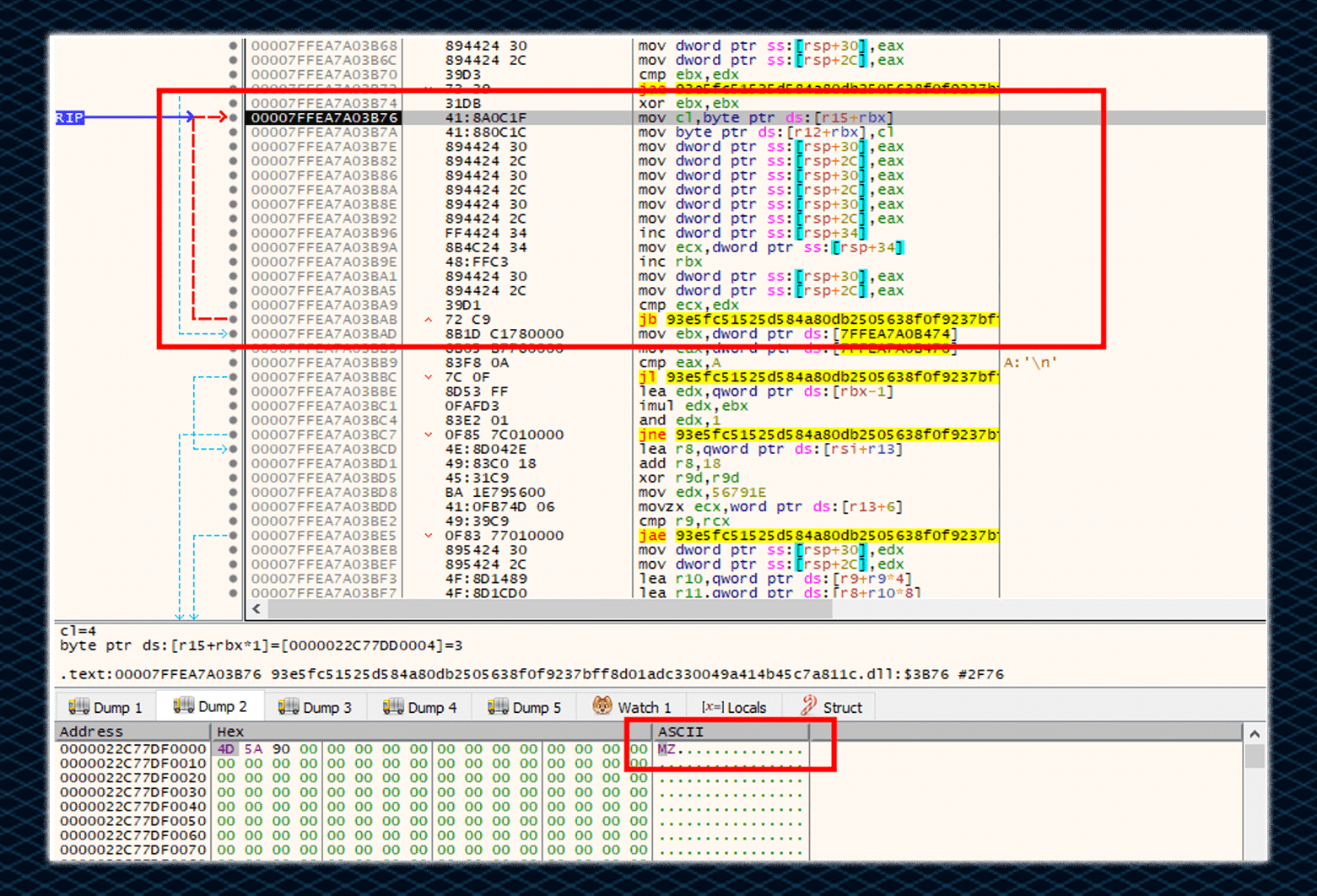Select the xor r9d,r9d instruction
The width and height of the screenshot is (1317, 896).
pos(688,478)
